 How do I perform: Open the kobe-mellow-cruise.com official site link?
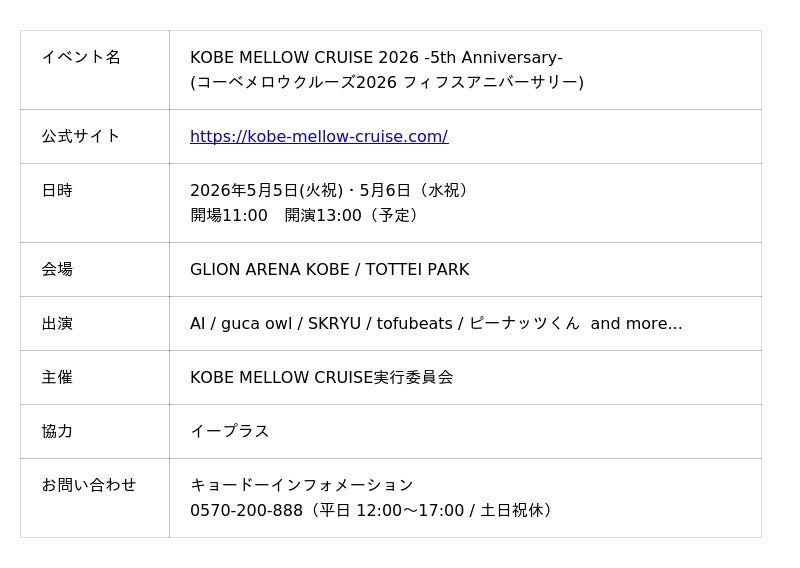coord(318,136)
